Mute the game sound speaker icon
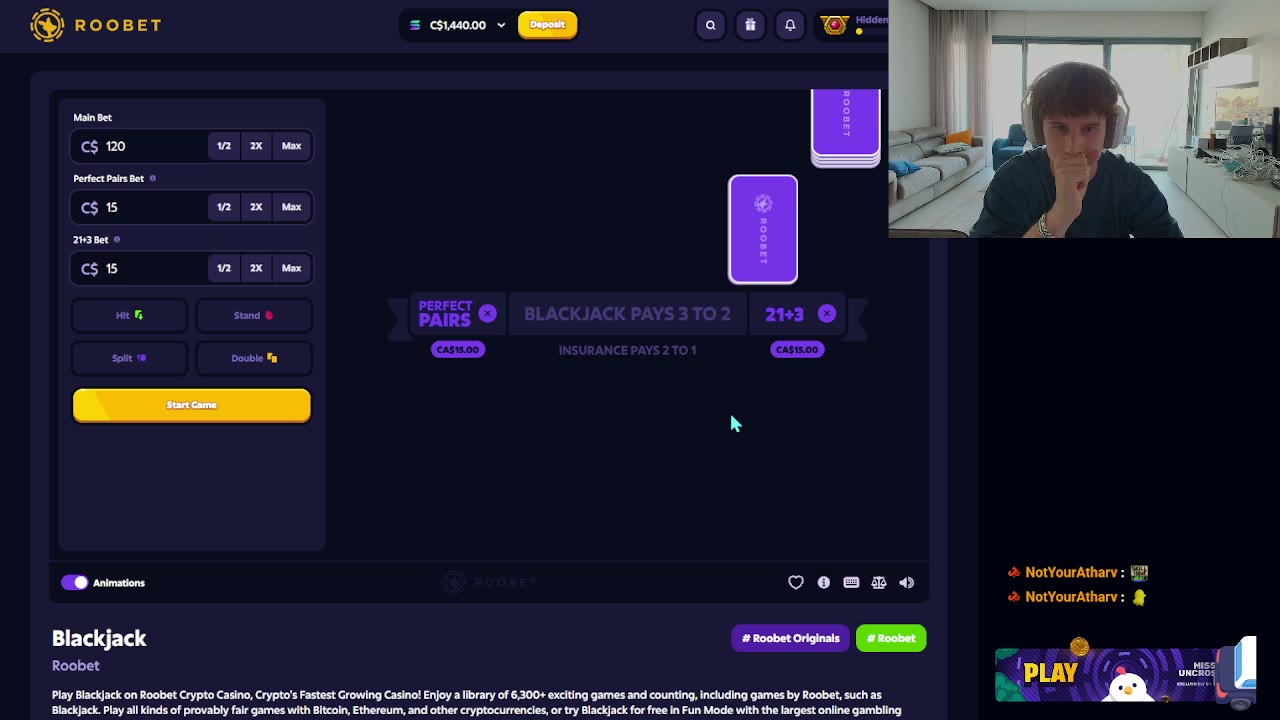 (906, 583)
